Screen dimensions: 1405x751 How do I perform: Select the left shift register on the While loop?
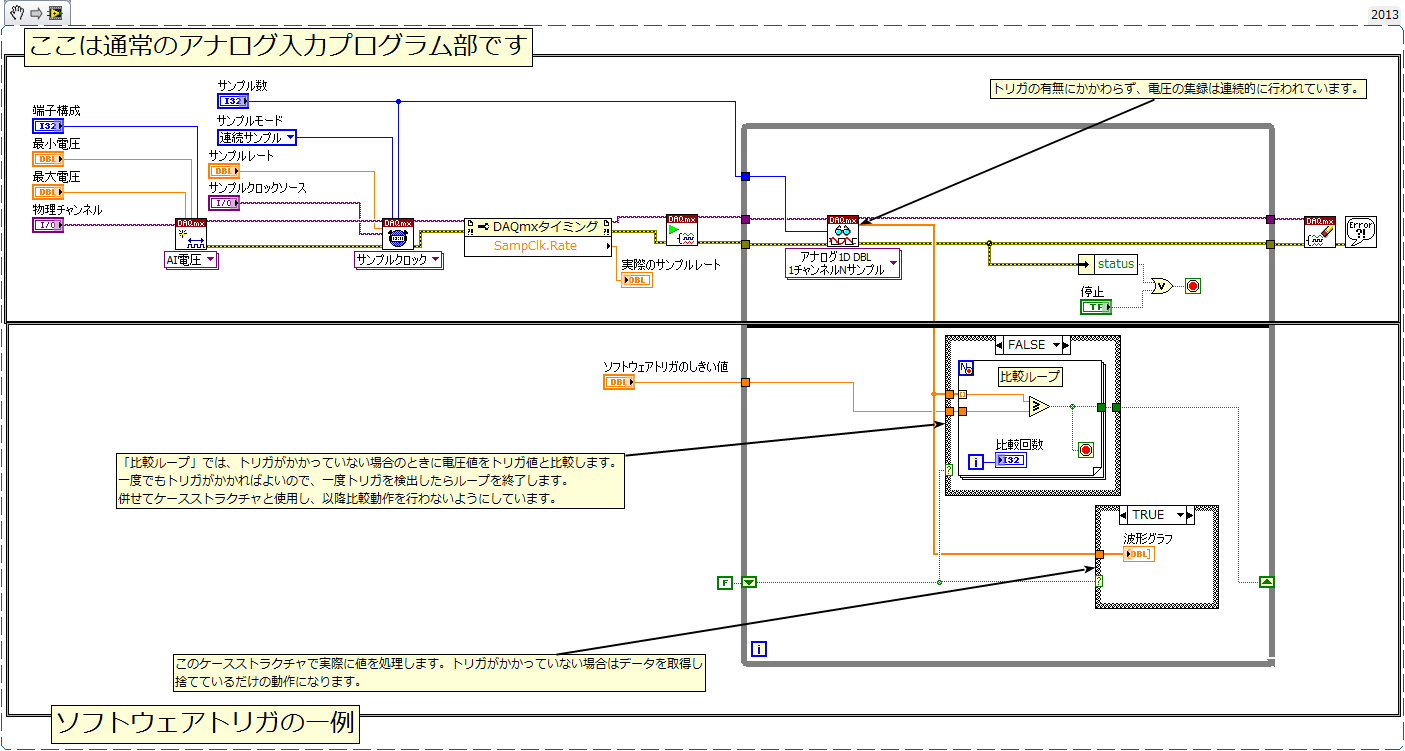[x=749, y=582]
